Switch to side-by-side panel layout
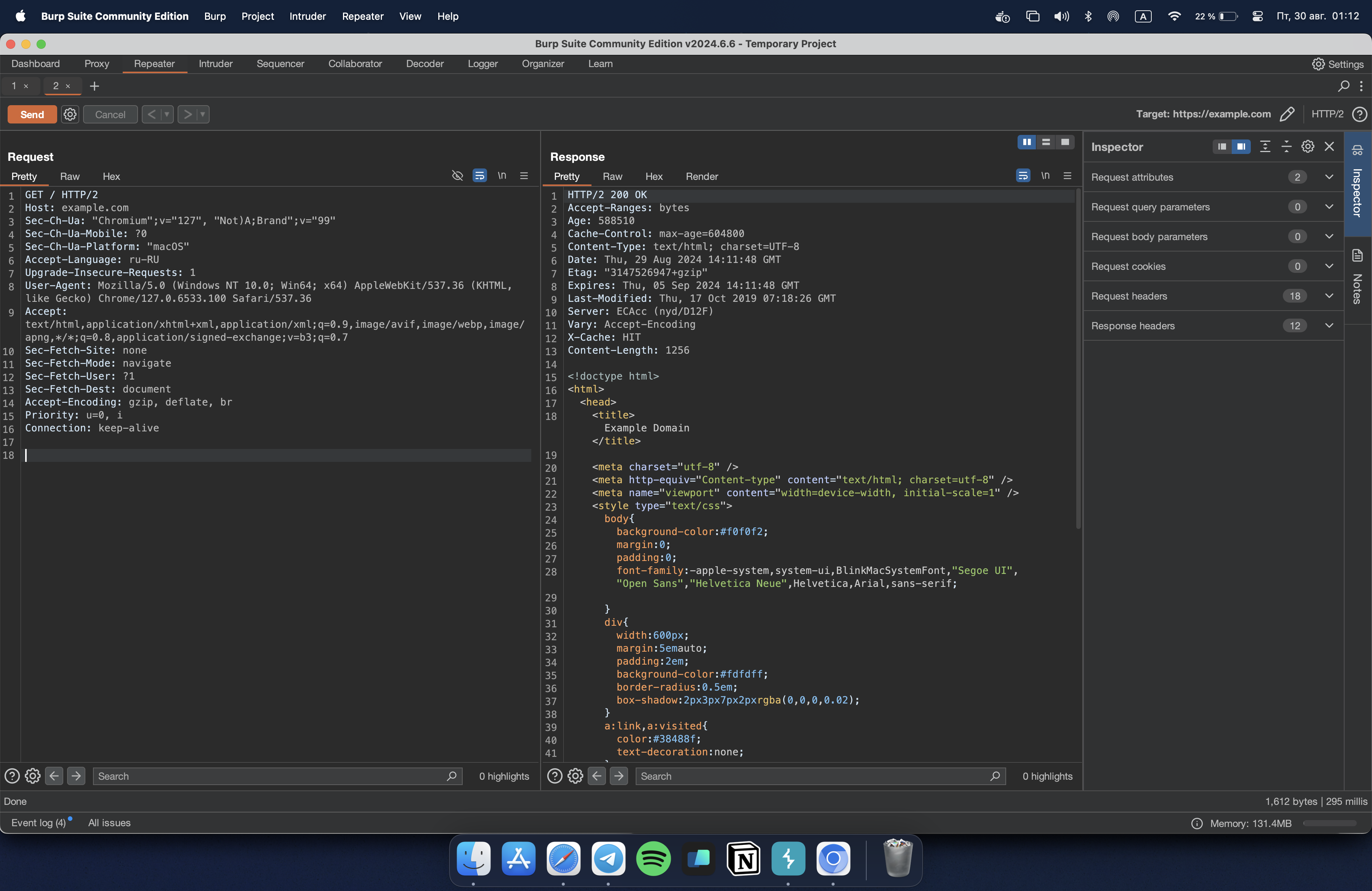Image resolution: width=1372 pixels, height=891 pixels. [x=1027, y=142]
